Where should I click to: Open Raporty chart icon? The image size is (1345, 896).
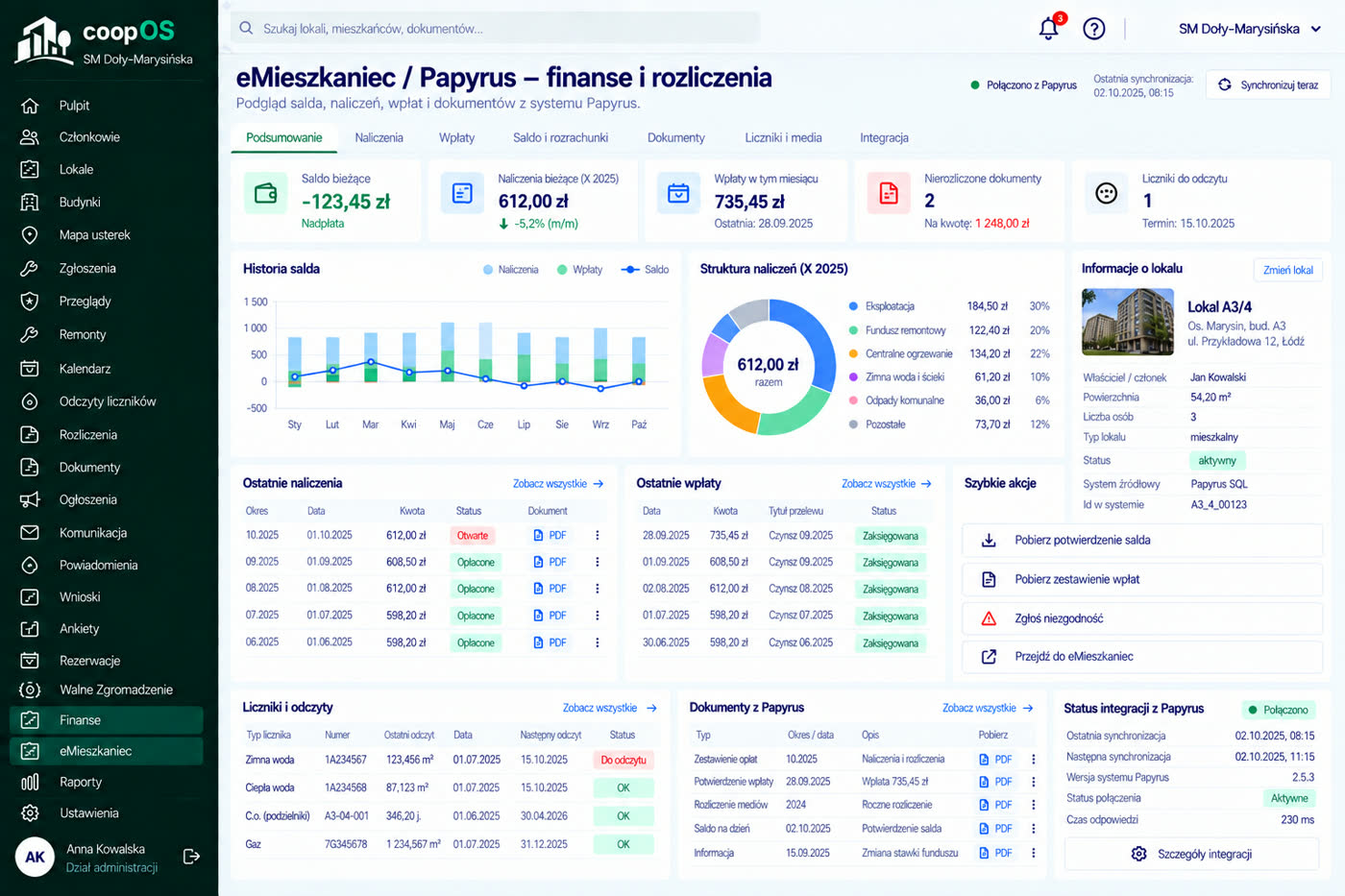[30, 782]
